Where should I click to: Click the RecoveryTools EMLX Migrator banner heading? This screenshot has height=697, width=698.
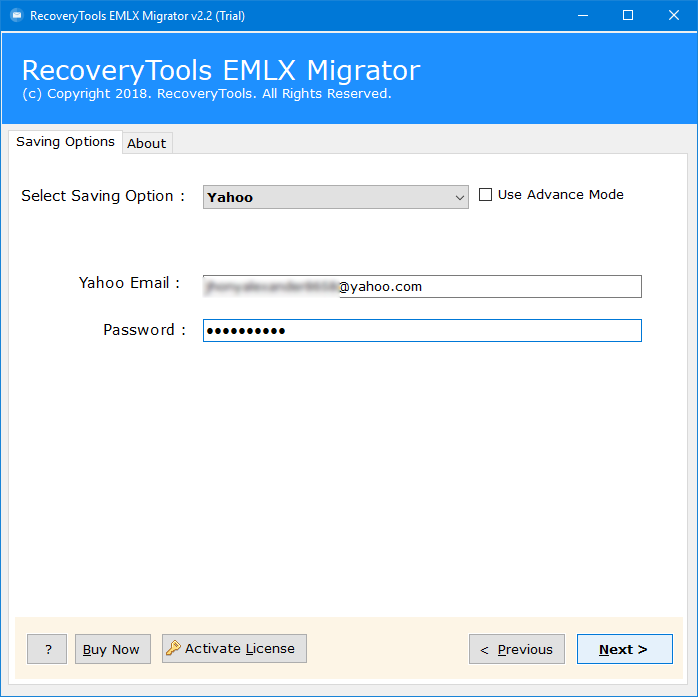click(x=221, y=71)
